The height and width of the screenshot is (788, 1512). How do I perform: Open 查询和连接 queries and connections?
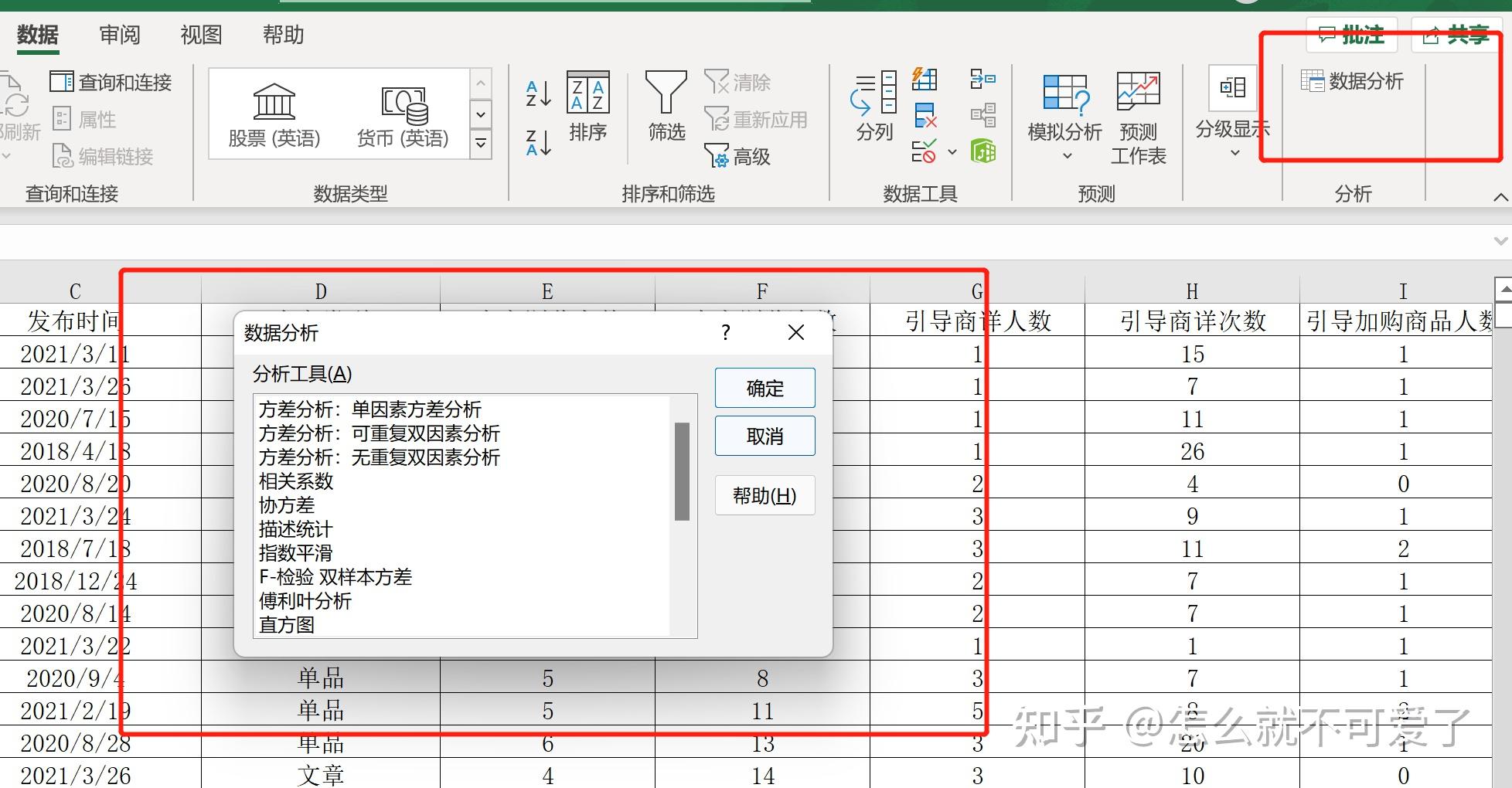(x=111, y=81)
